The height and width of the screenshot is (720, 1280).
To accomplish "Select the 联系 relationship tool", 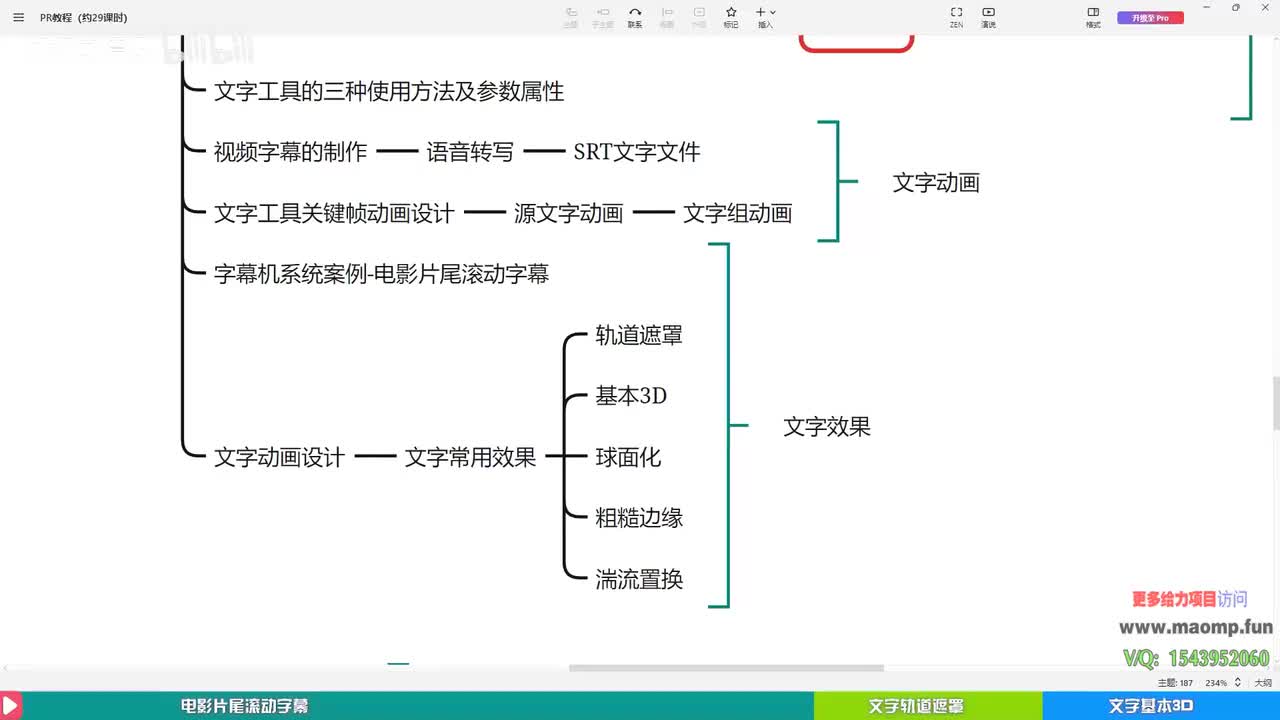I will [635, 17].
